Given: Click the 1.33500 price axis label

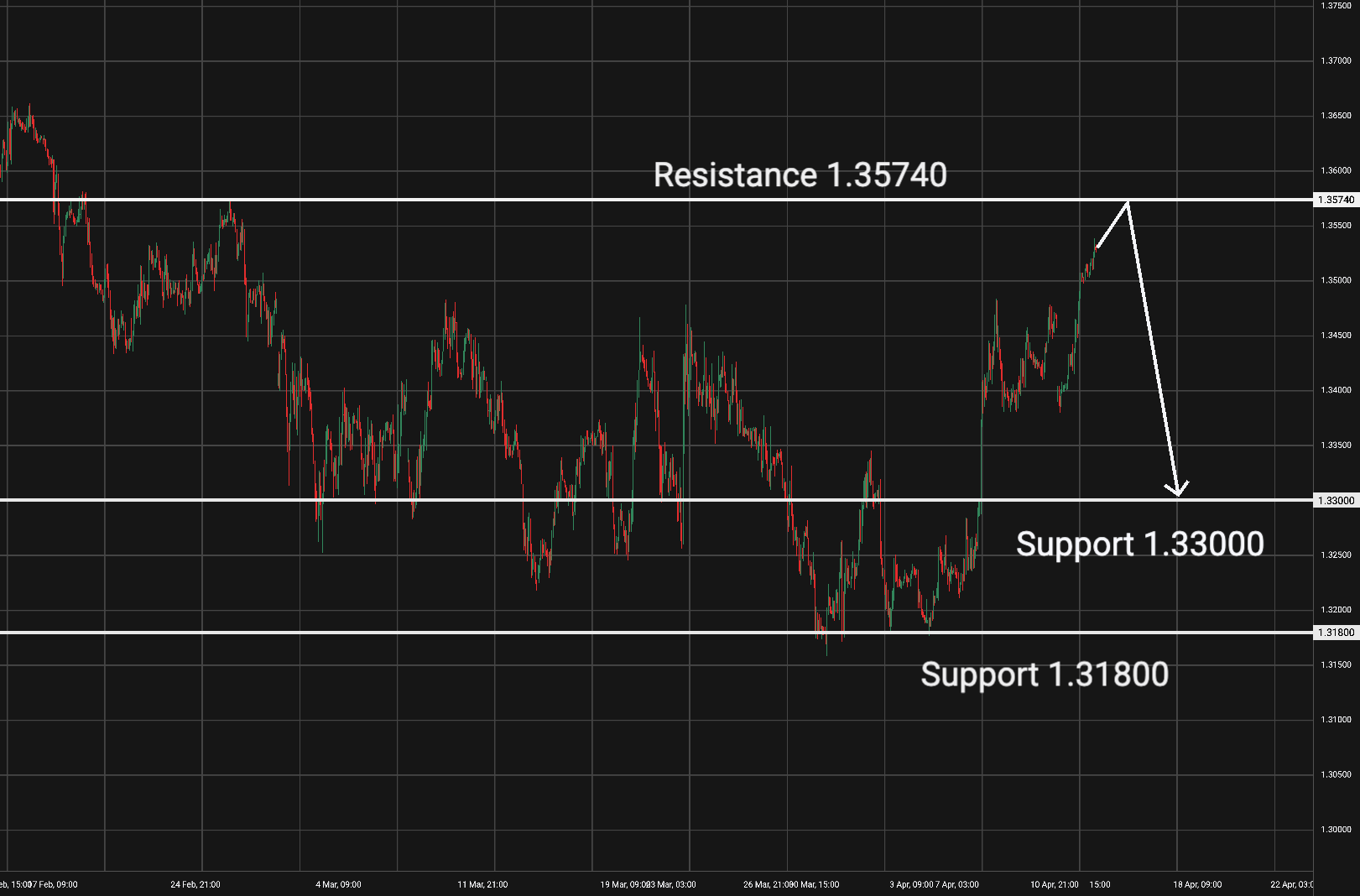Looking at the screenshot, I should click(1337, 445).
